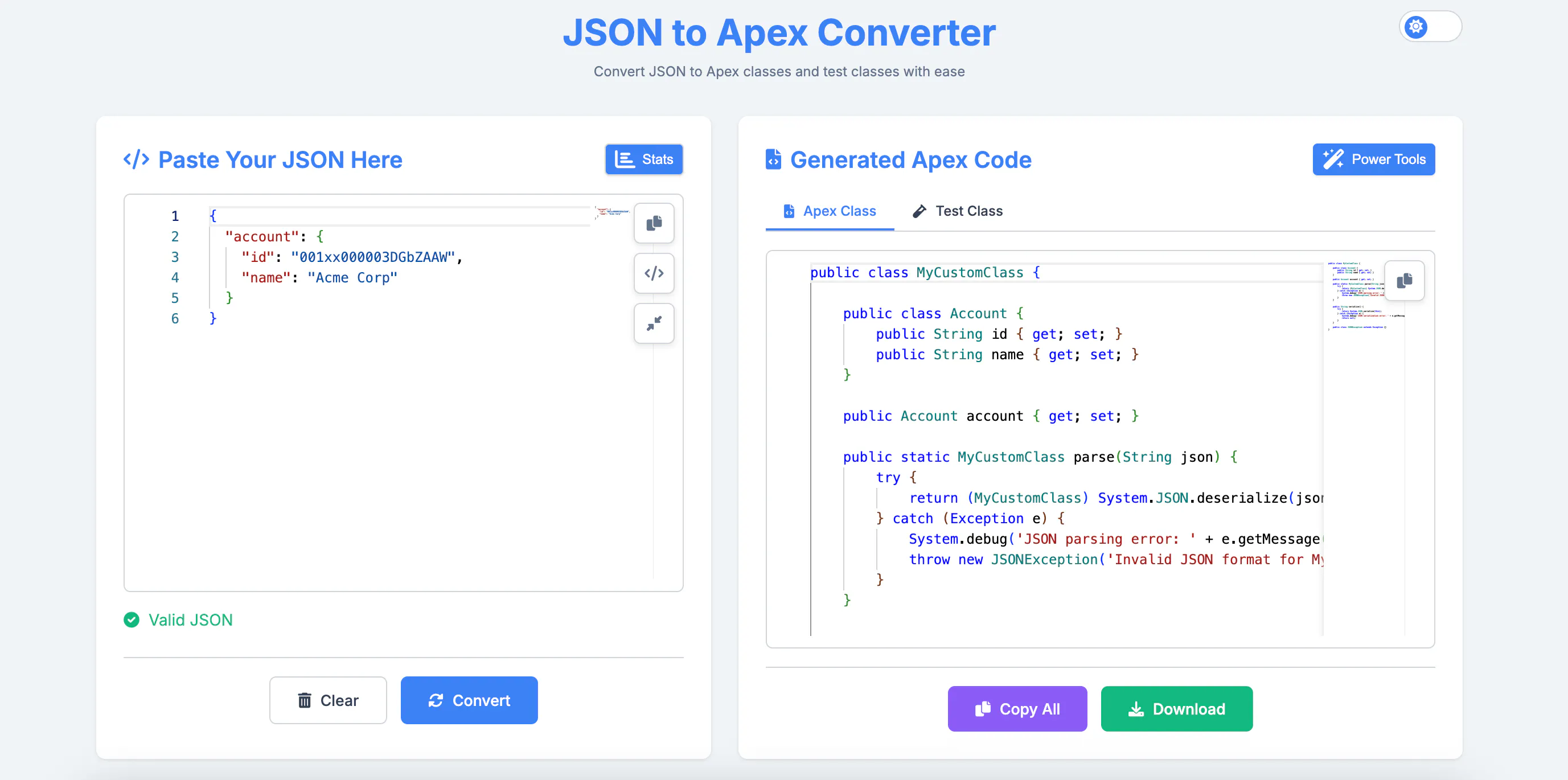Screen dimensions: 1568x780
Task: Click the "Generated Apex Code" heading
Action: 910,159
